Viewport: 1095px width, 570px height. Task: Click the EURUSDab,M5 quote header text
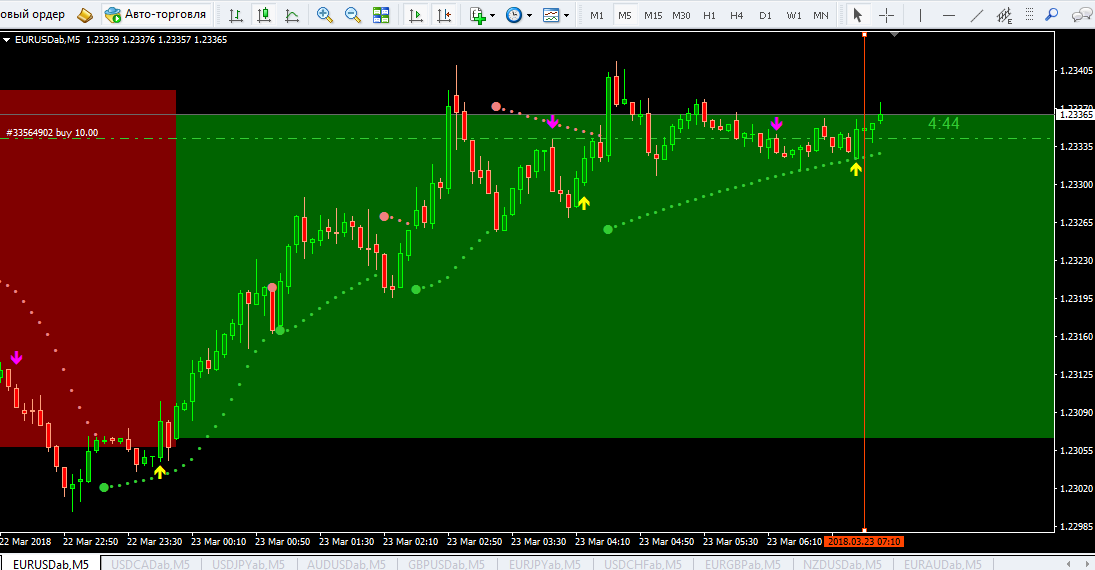pyautogui.click(x=121, y=40)
